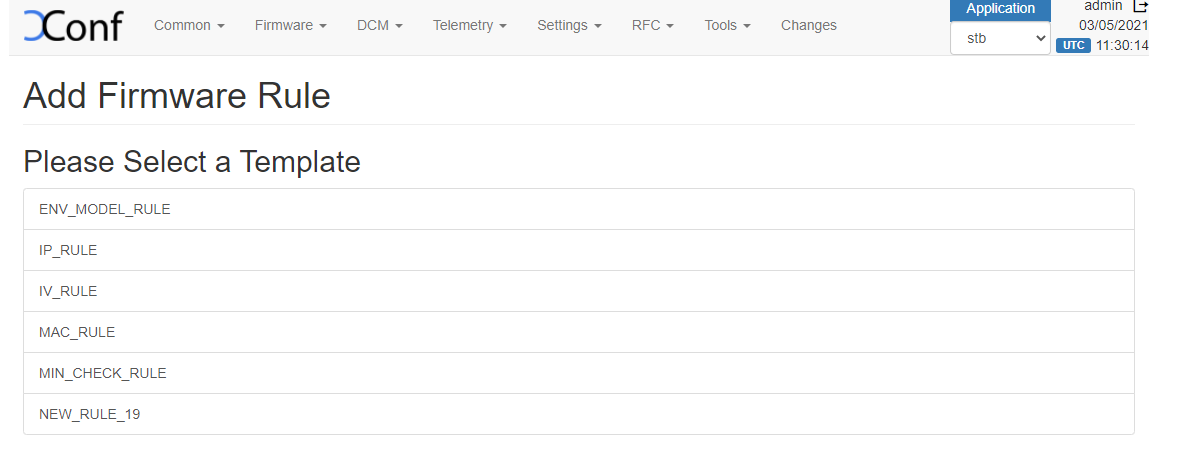The image size is (1187, 449).
Task: Open the Tools dropdown
Action: (727, 26)
